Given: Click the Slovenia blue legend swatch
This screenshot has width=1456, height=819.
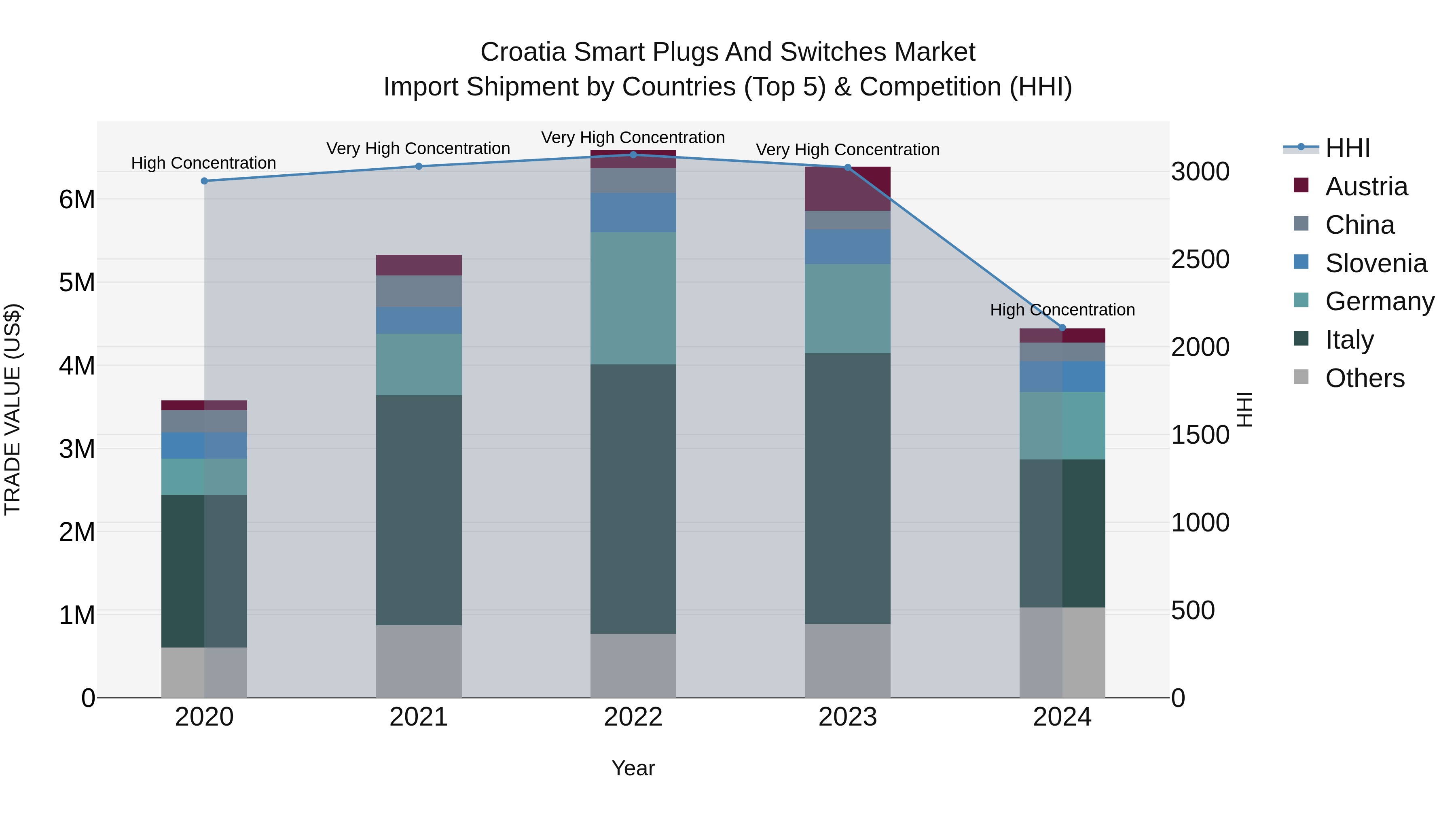Looking at the screenshot, I should pyautogui.click(x=1301, y=262).
